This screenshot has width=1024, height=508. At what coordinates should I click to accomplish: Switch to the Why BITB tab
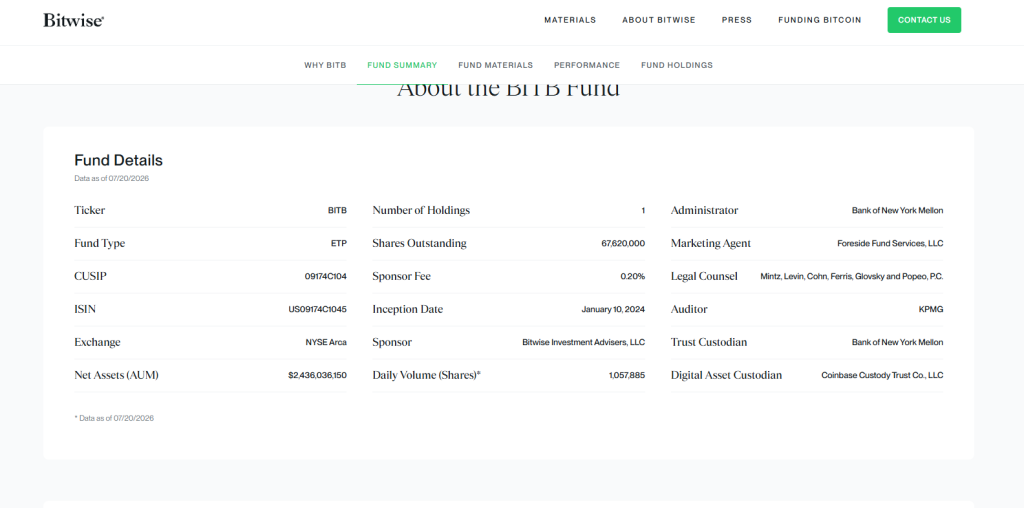(325, 65)
